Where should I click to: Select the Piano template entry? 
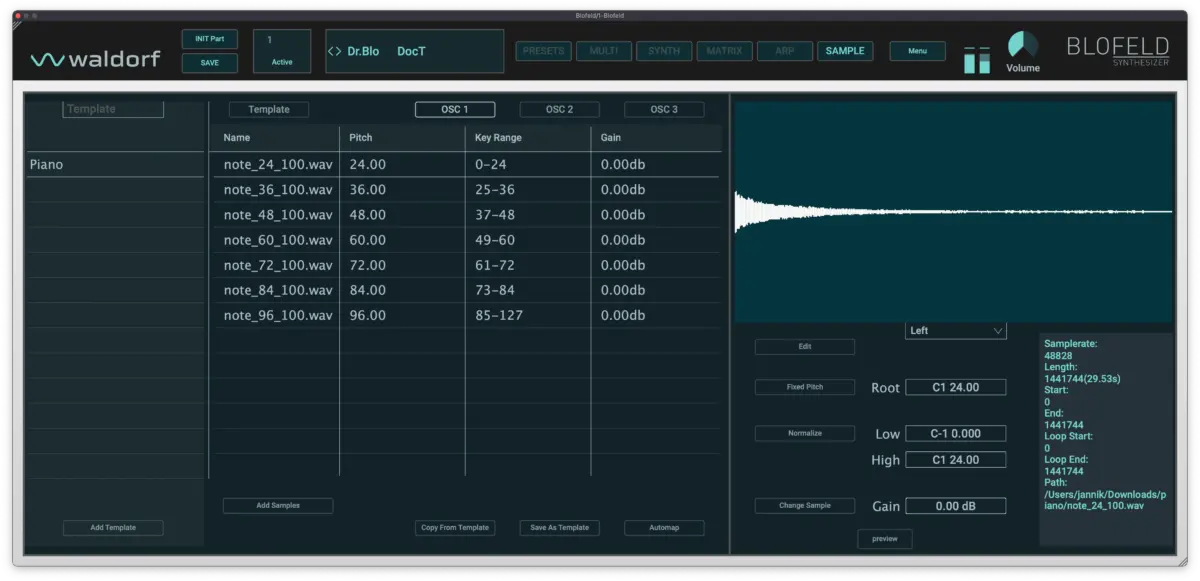[x=115, y=163]
